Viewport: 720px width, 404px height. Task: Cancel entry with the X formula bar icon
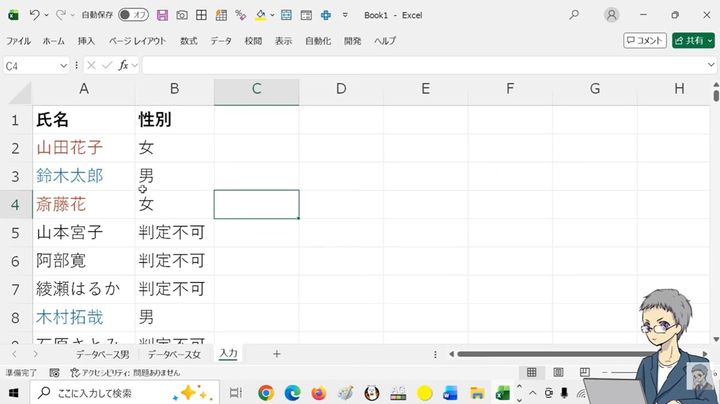[x=91, y=66]
